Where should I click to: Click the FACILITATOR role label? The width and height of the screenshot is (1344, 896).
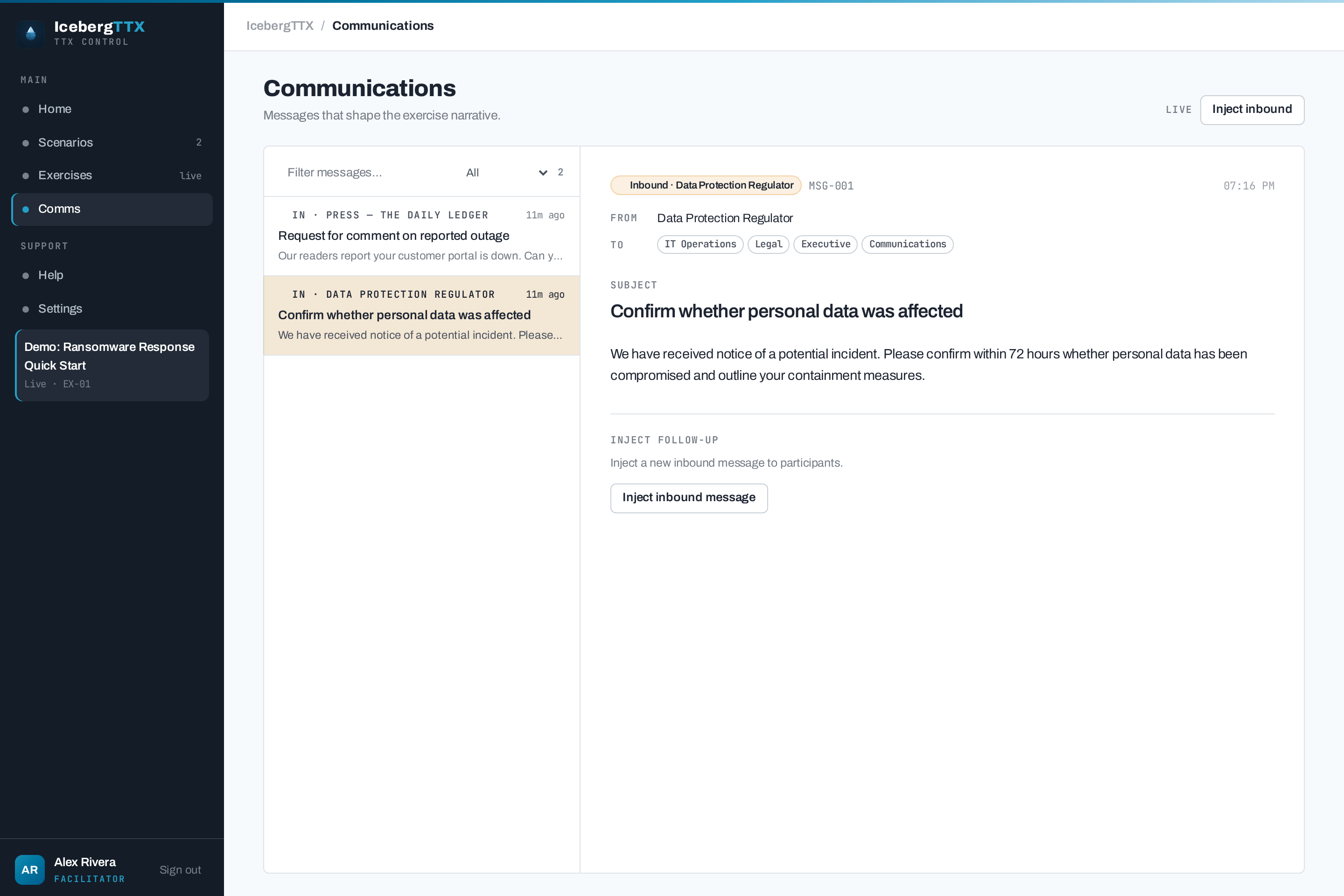pyautogui.click(x=89, y=879)
